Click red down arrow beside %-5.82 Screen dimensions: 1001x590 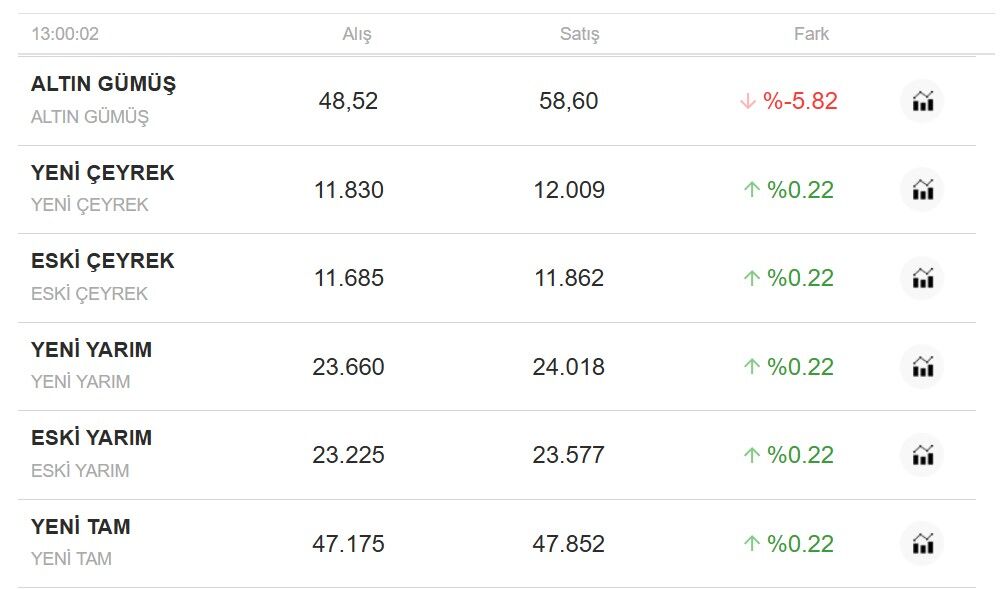(748, 101)
